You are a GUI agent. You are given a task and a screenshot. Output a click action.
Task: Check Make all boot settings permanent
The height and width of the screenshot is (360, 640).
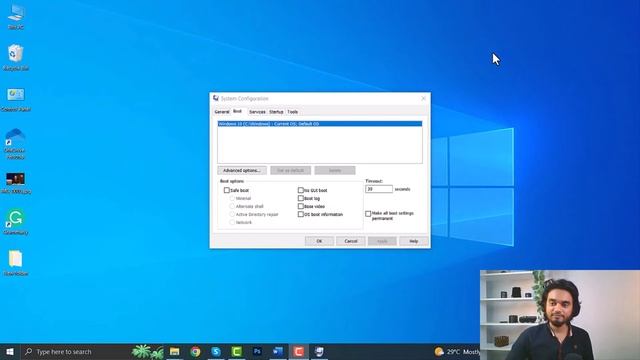pyautogui.click(x=368, y=213)
